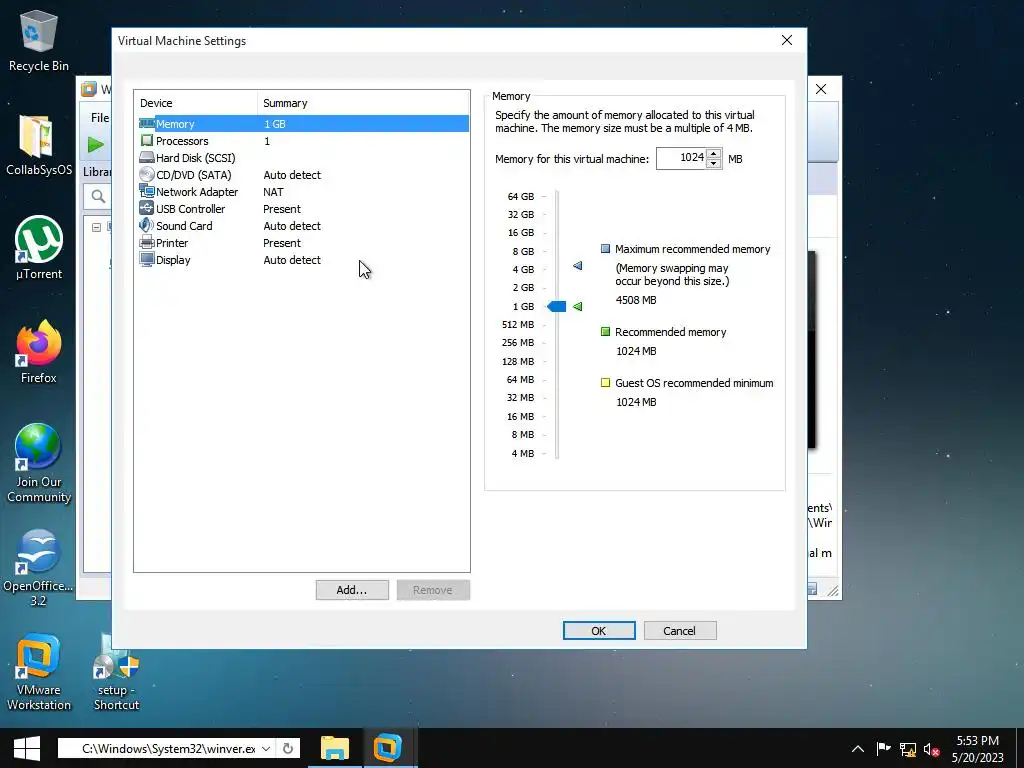Click the network tray icon
The height and width of the screenshot is (768, 1024).
click(x=908, y=749)
